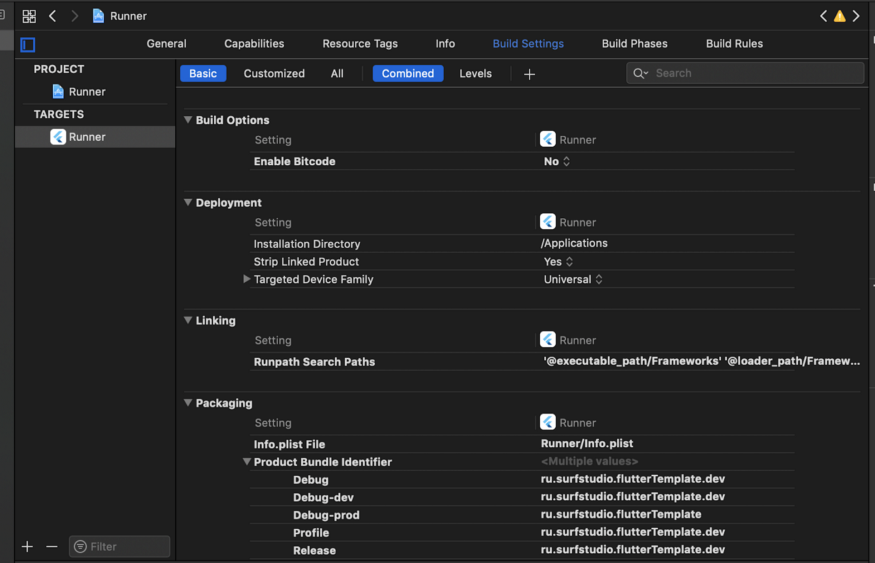Select the Basic filter toggle

(x=203, y=73)
